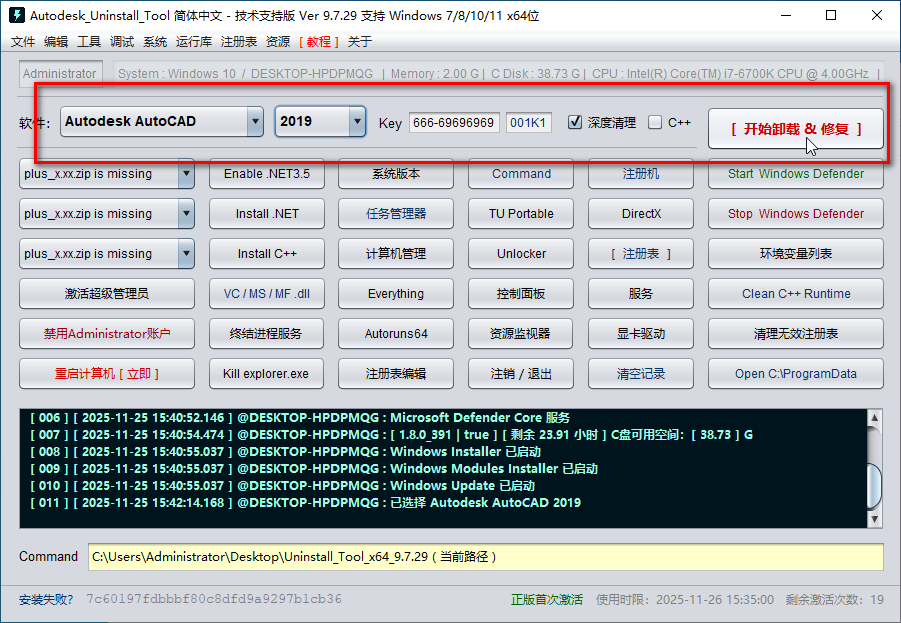Image resolution: width=901 pixels, height=623 pixels.
Task: Click 终结进程服务 button
Action: (267, 333)
